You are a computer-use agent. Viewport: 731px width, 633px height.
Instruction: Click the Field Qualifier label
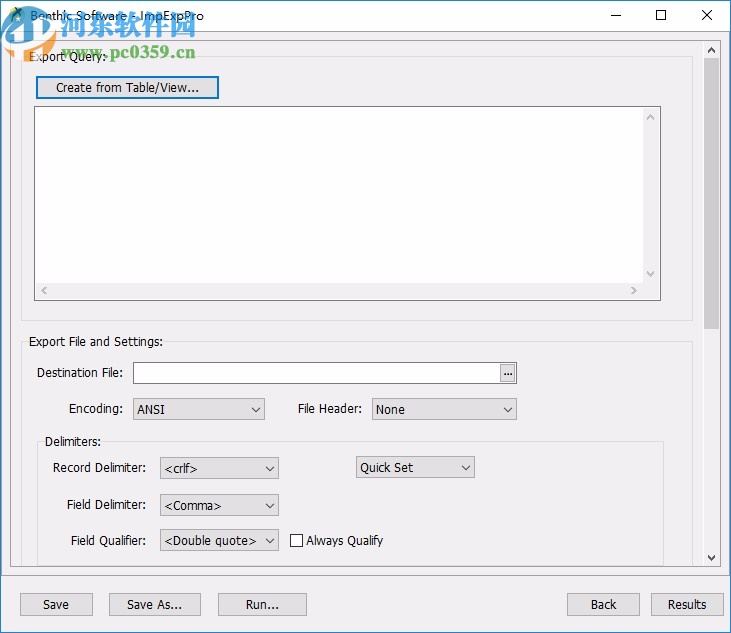tap(108, 541)
